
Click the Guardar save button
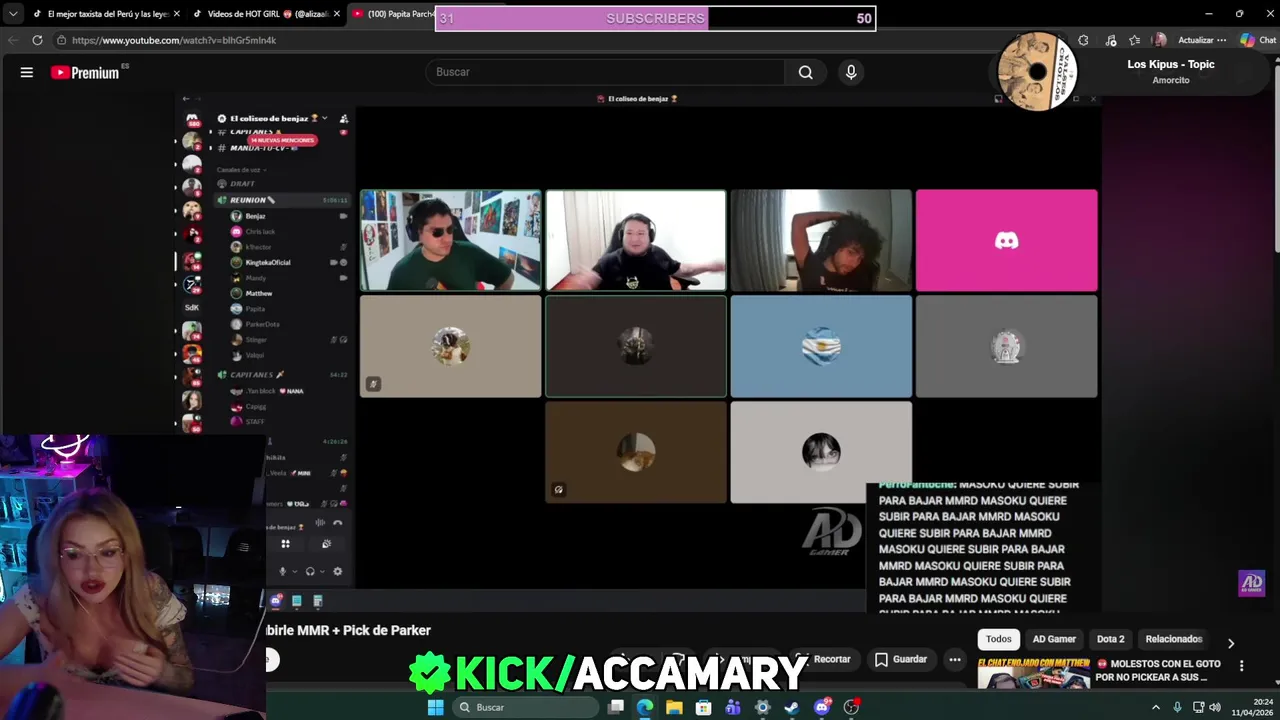click(901, 659)
